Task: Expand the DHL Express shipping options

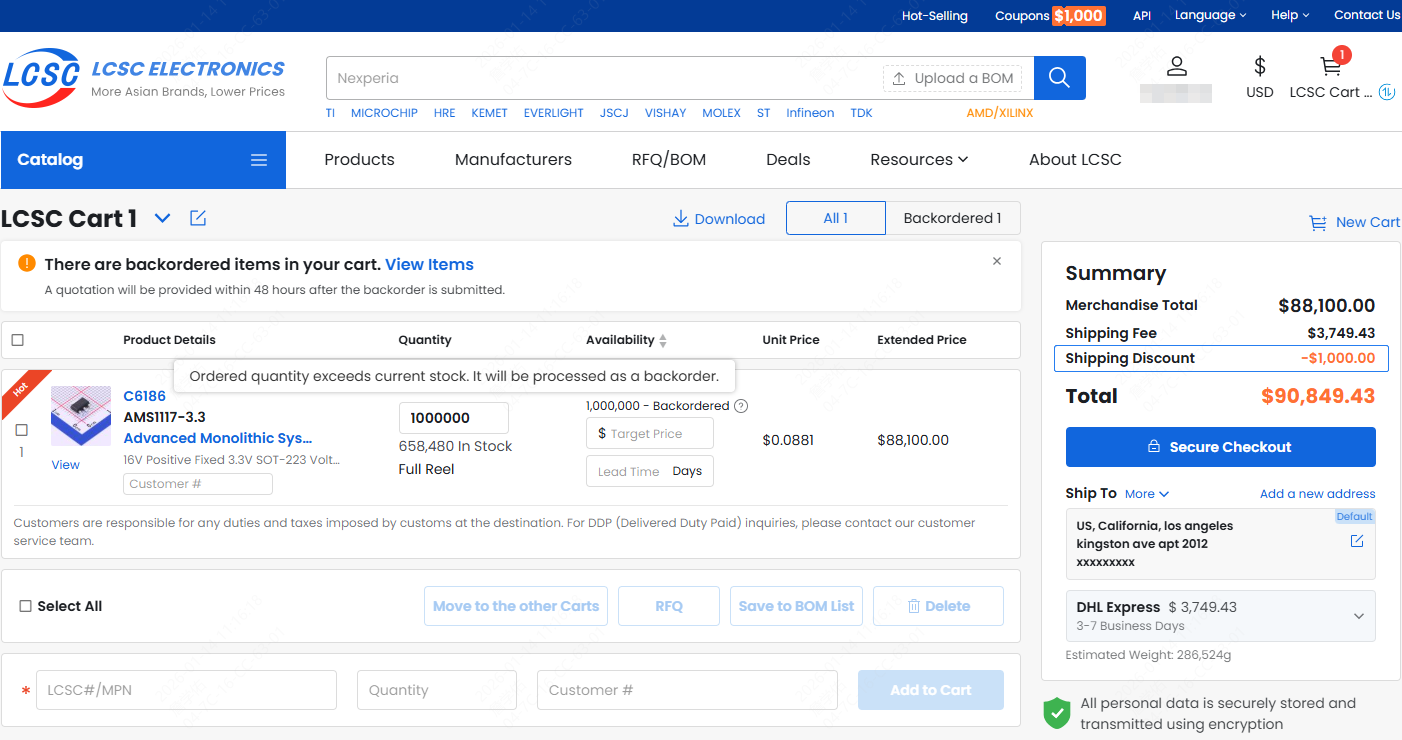Action: [x=1358, y=616]
